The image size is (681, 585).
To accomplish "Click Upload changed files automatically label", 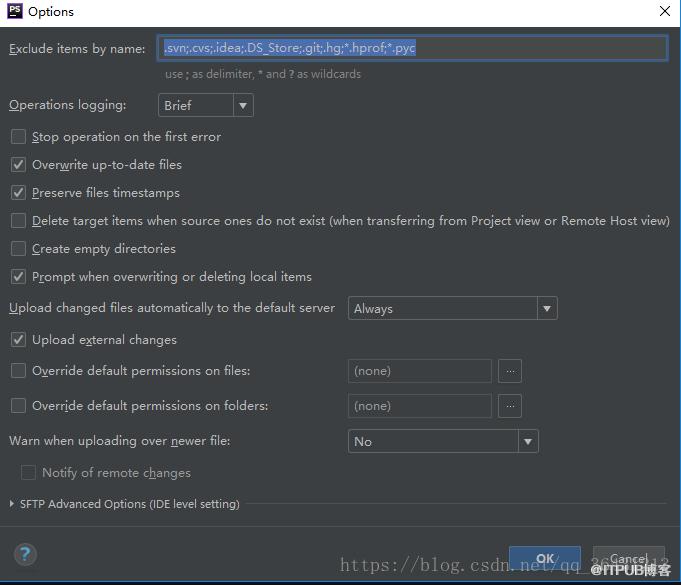I will (172, 308).
